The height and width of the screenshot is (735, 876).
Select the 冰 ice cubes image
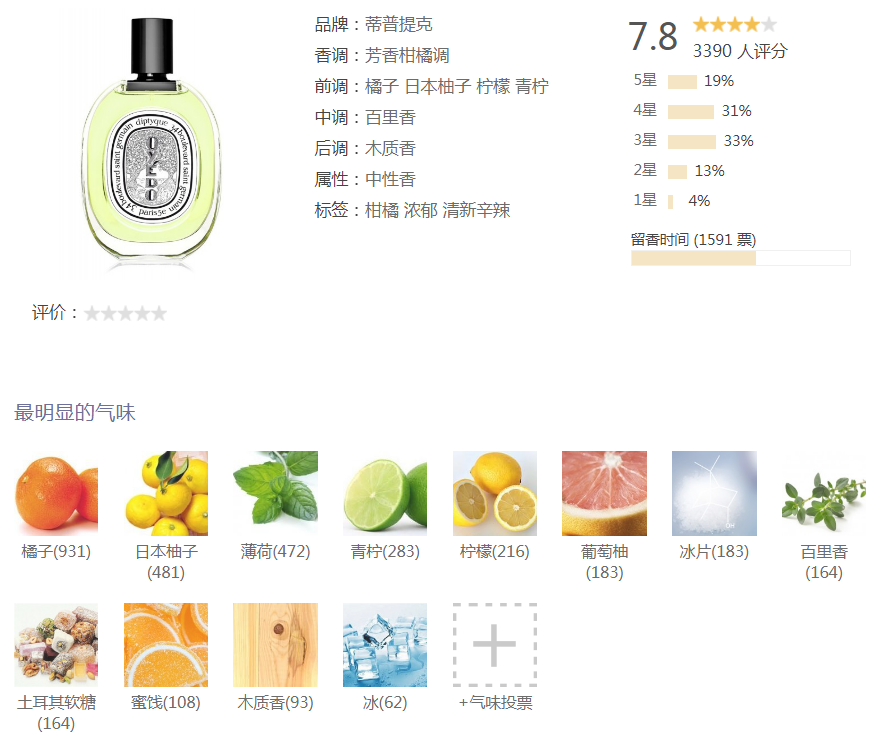click(x=385, y=645)
